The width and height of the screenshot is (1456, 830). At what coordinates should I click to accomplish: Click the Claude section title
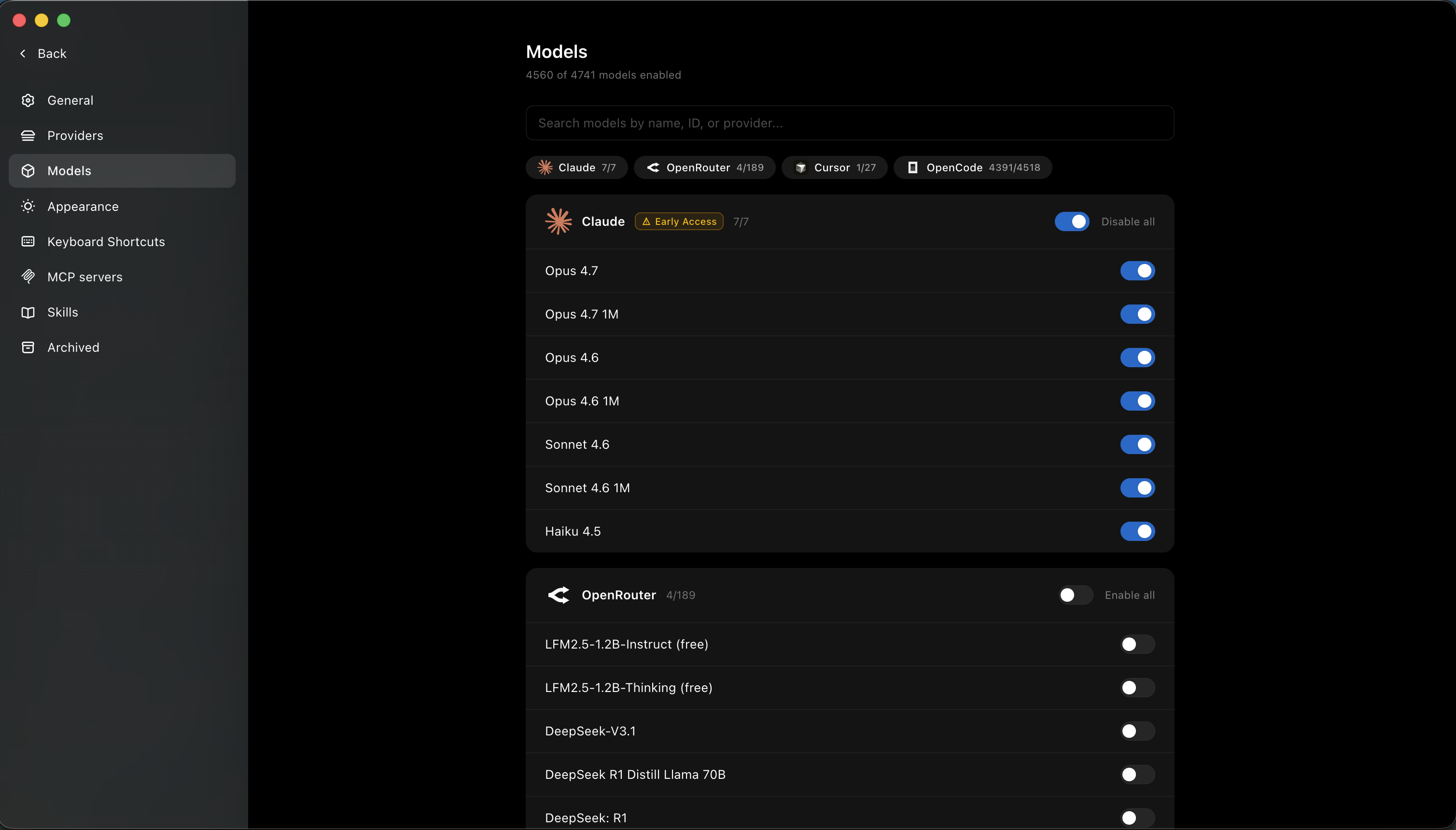pos(603,221)
